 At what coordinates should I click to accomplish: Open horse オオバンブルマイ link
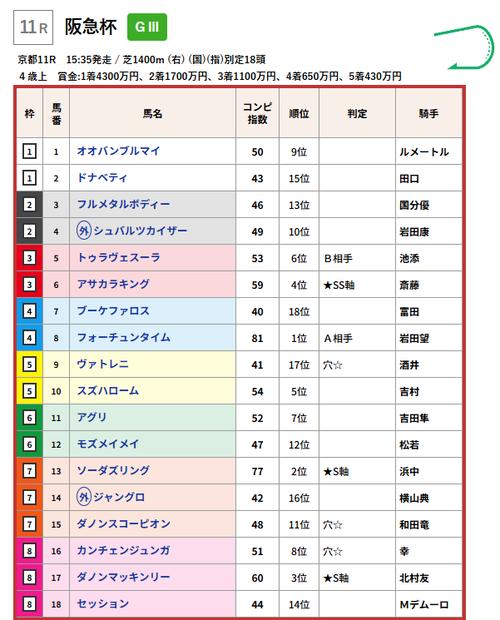[x=119, y=151]
